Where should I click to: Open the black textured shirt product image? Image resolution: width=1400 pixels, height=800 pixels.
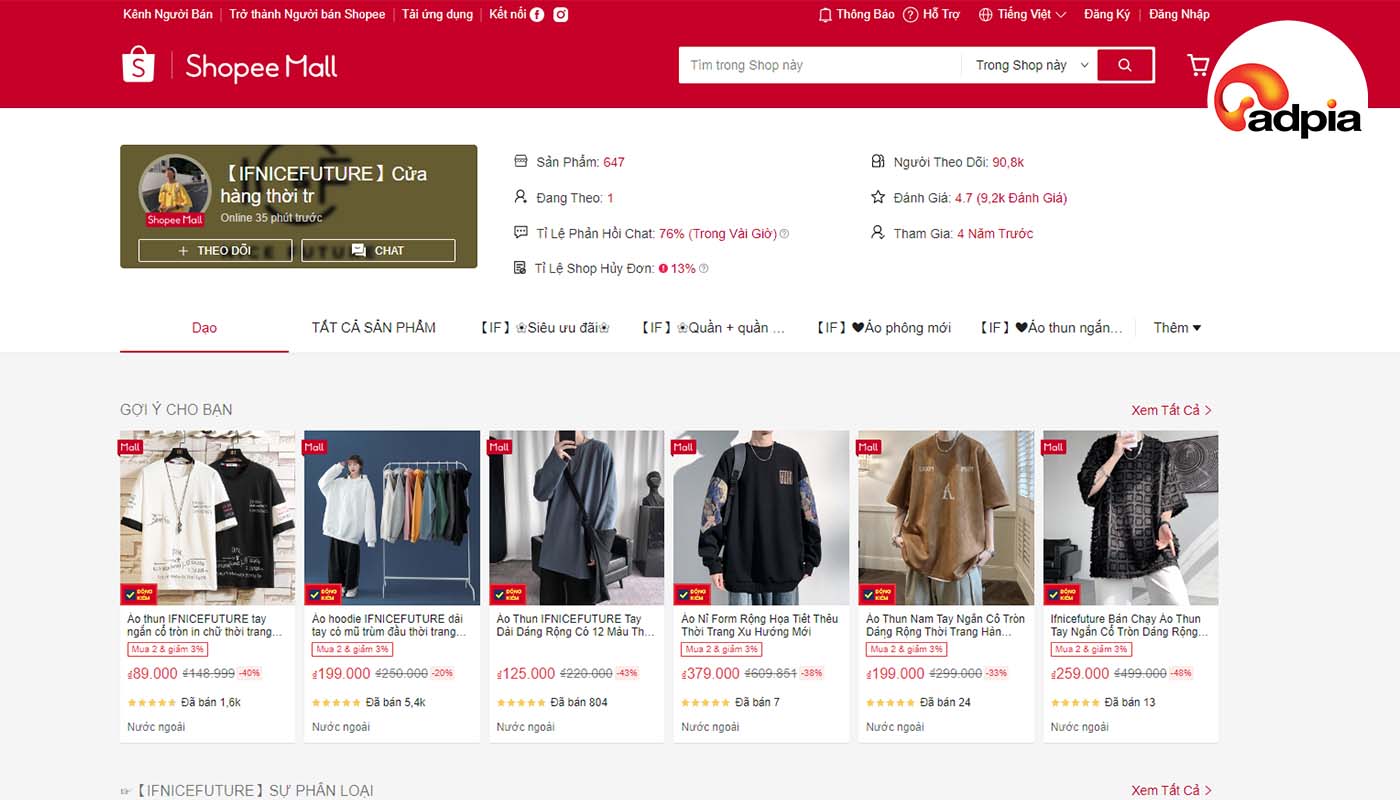(1131, 518)
